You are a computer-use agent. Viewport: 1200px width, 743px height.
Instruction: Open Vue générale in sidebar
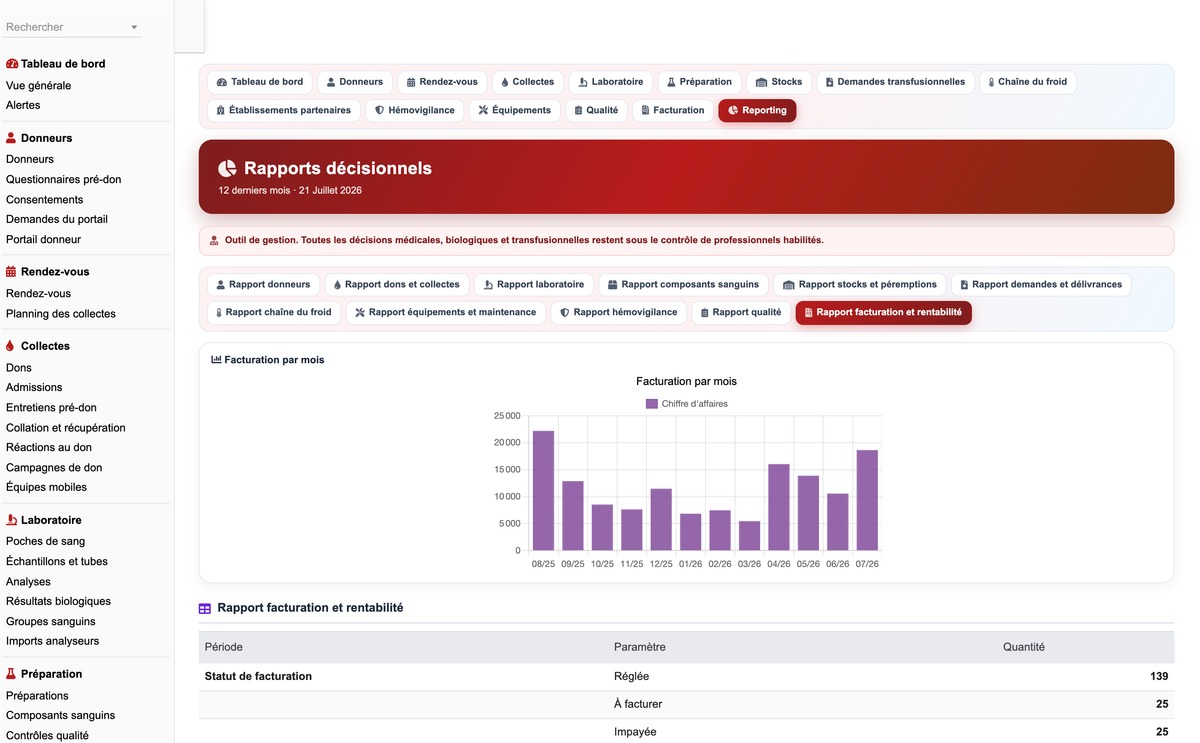38,86
